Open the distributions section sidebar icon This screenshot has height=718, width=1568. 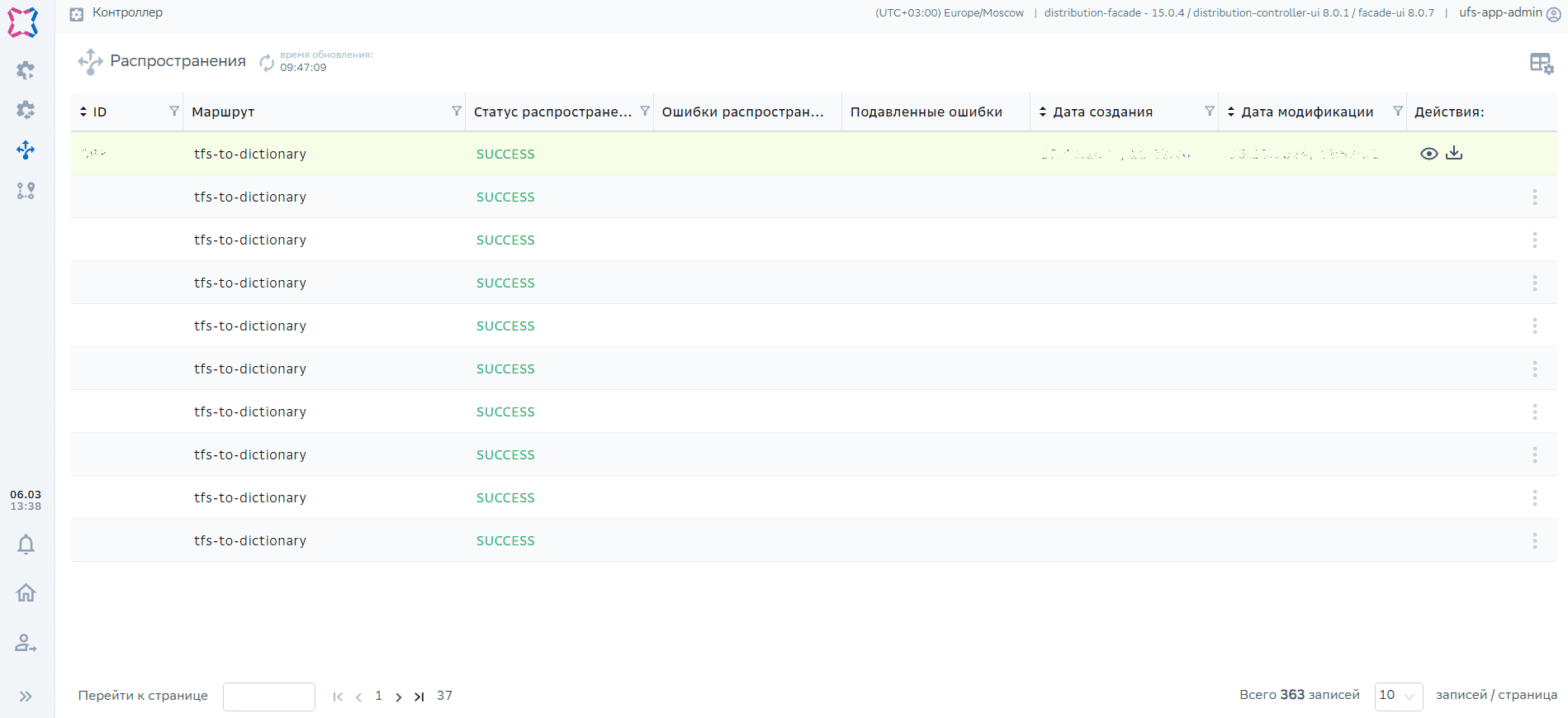tap(26, 150)
